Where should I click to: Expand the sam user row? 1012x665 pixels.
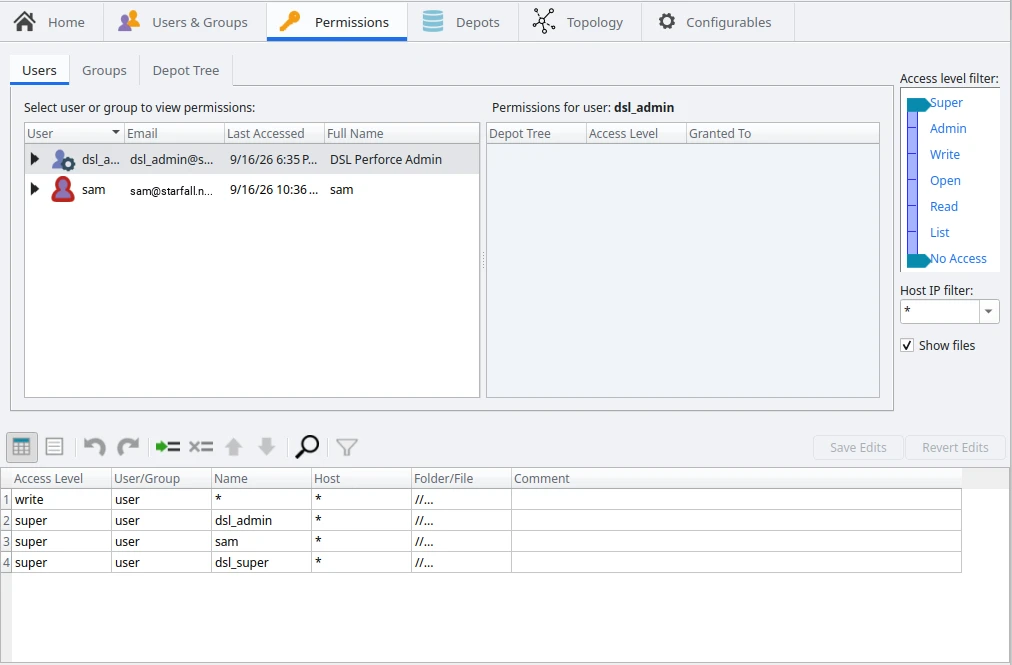[35, 189]
